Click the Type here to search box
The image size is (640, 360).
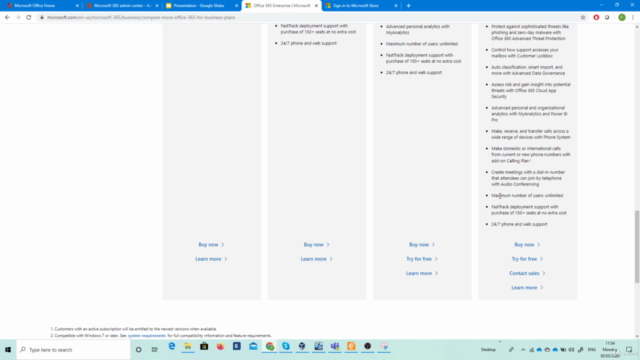(73, 350)
